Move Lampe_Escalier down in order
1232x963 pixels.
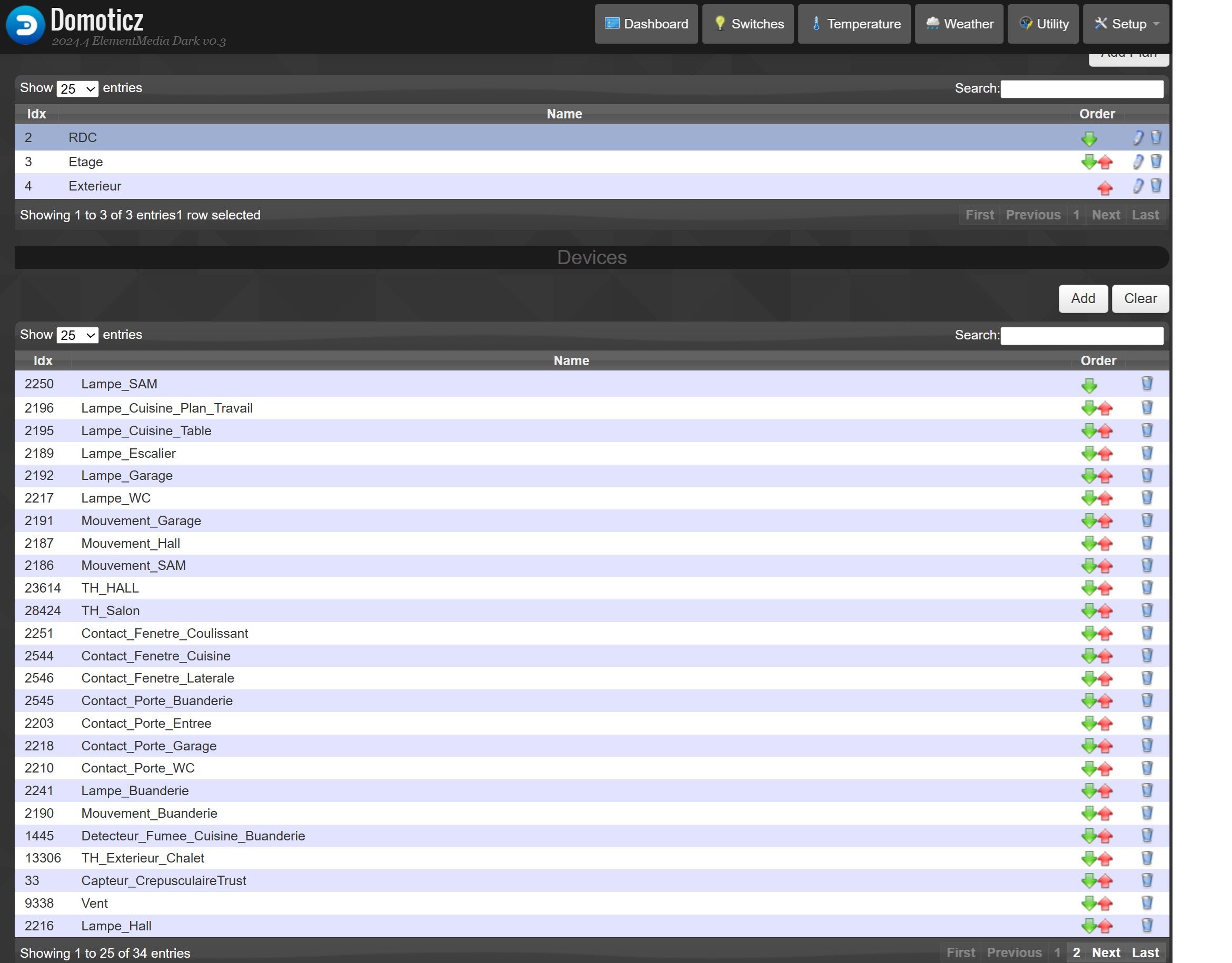point(1089,453)
